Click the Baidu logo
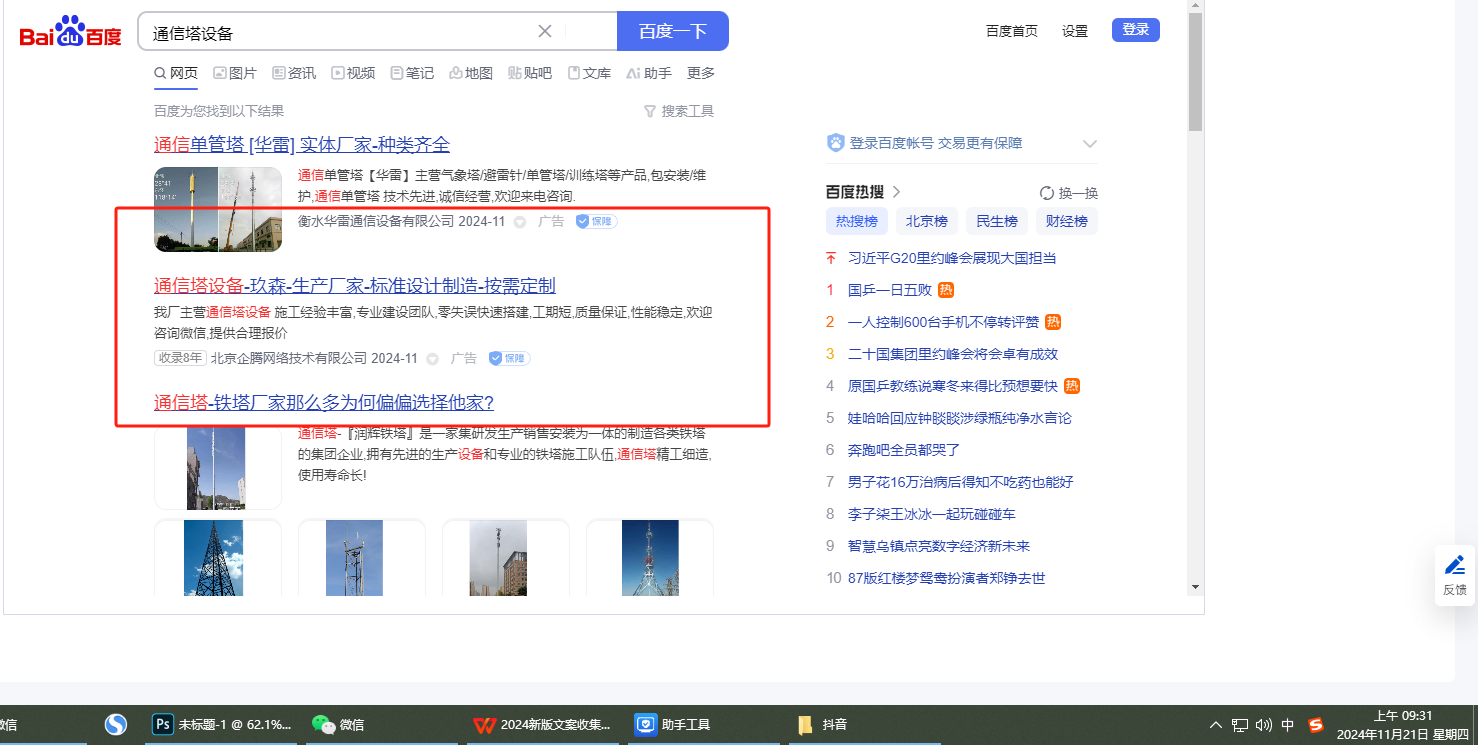The width and height of the screenshot is (1478, 745). [71, 32]
